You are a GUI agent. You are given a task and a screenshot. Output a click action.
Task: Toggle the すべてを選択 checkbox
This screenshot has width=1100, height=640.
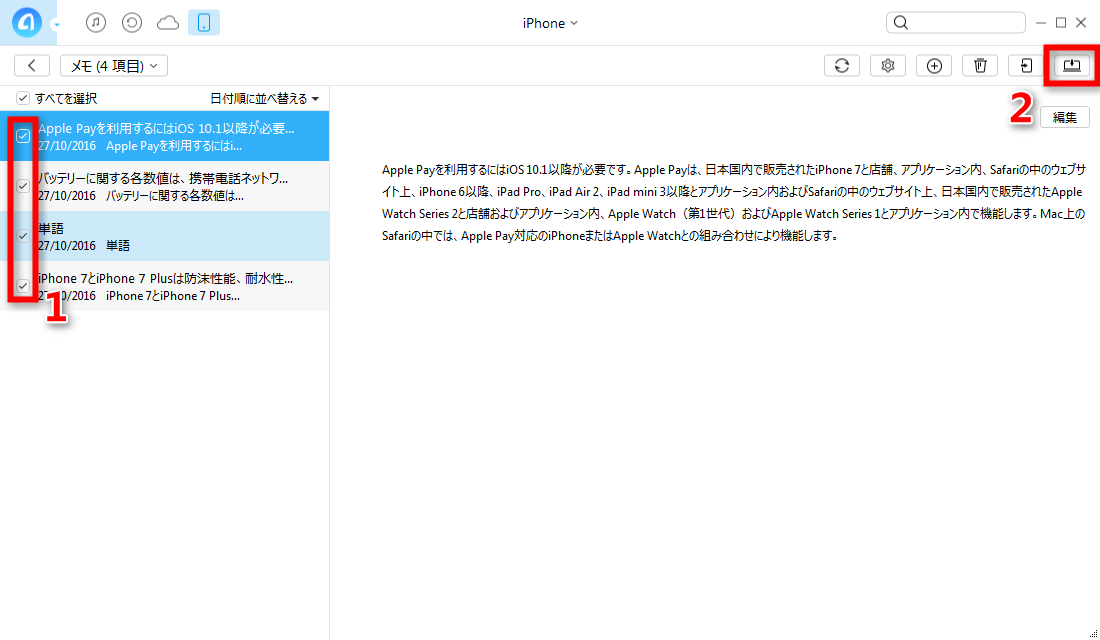[x=23, y=98]
